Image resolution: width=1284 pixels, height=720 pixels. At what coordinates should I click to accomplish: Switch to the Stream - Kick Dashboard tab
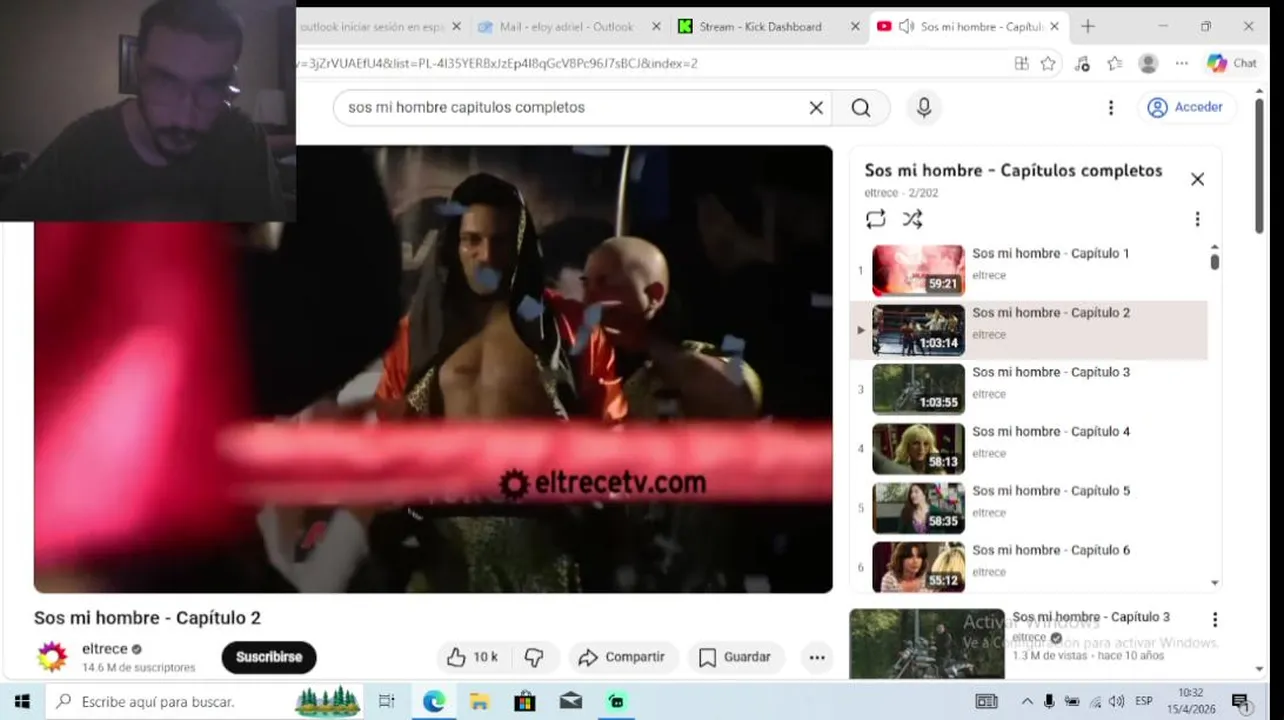tap(767, 27)
